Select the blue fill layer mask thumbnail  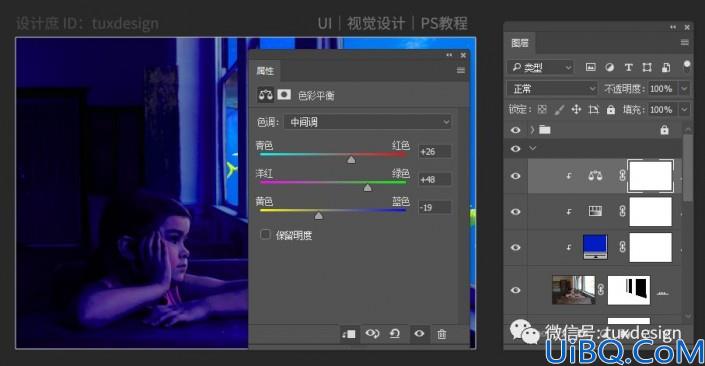pyautogui.click(x=651, y=247)
